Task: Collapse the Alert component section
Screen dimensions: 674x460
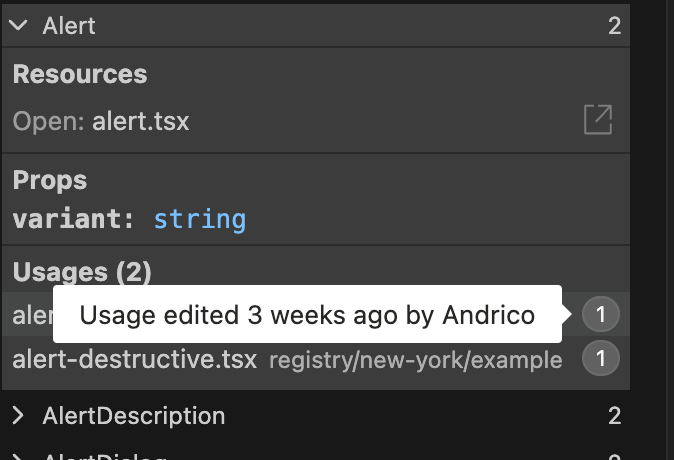Action: point(18,26)
